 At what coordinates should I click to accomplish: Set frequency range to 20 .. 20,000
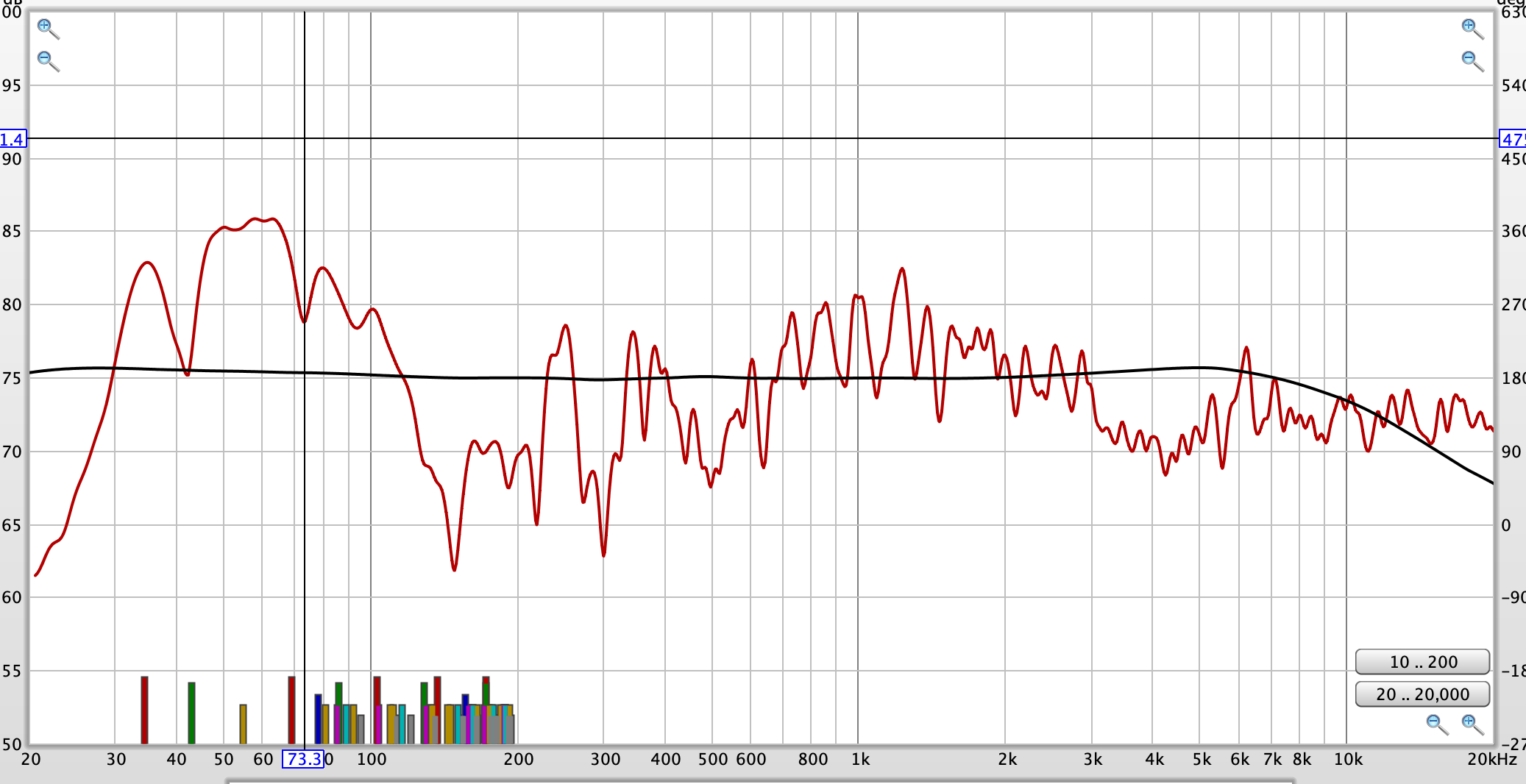coord(1422,694)
